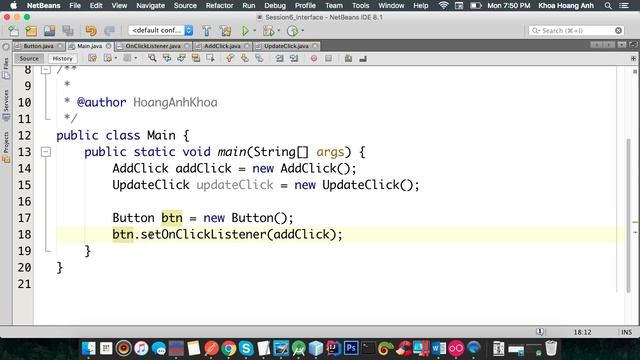
Task: Open the default configuration dropdown
Action: pos(161,30)
